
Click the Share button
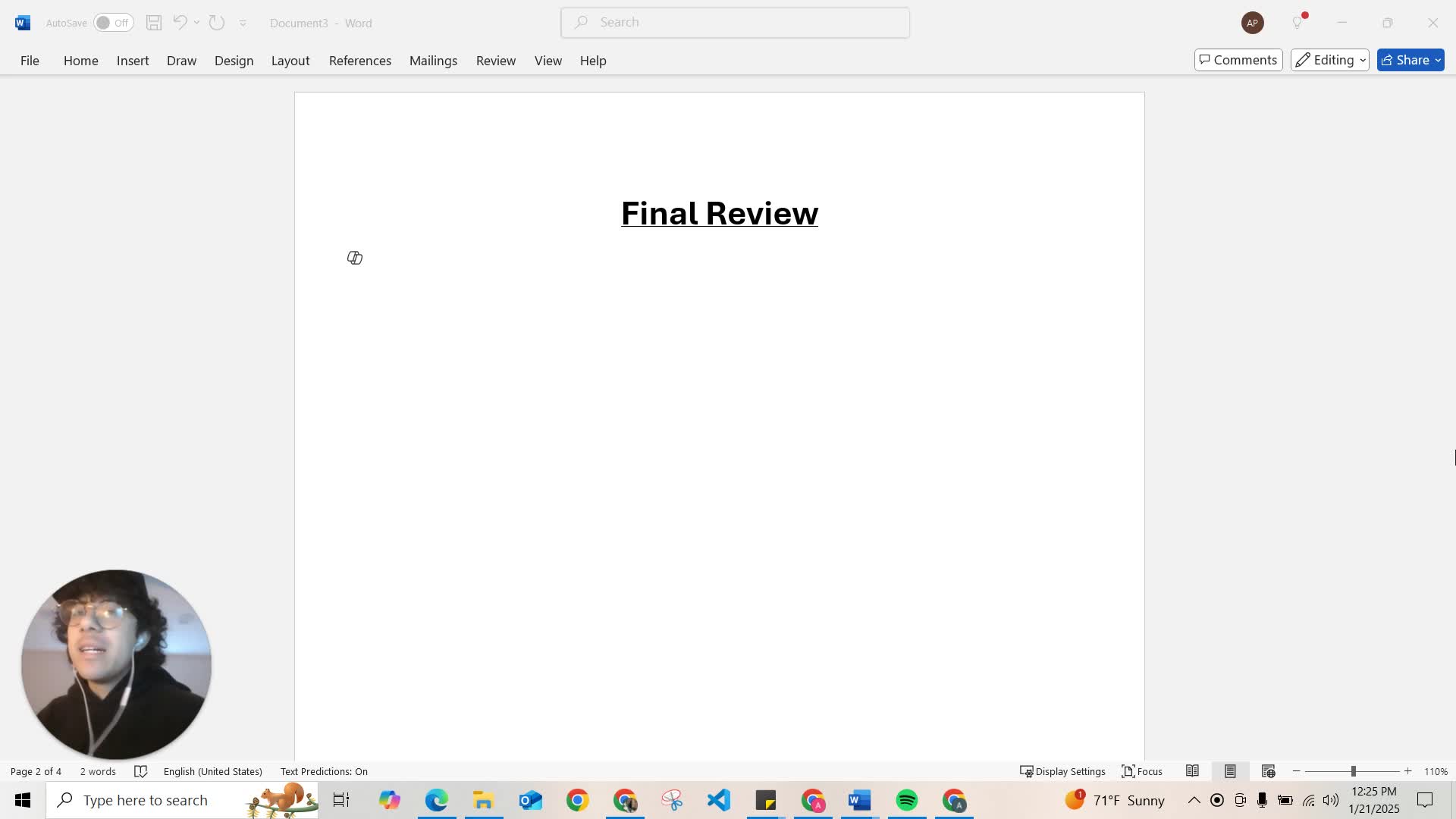click(1409, 59)
